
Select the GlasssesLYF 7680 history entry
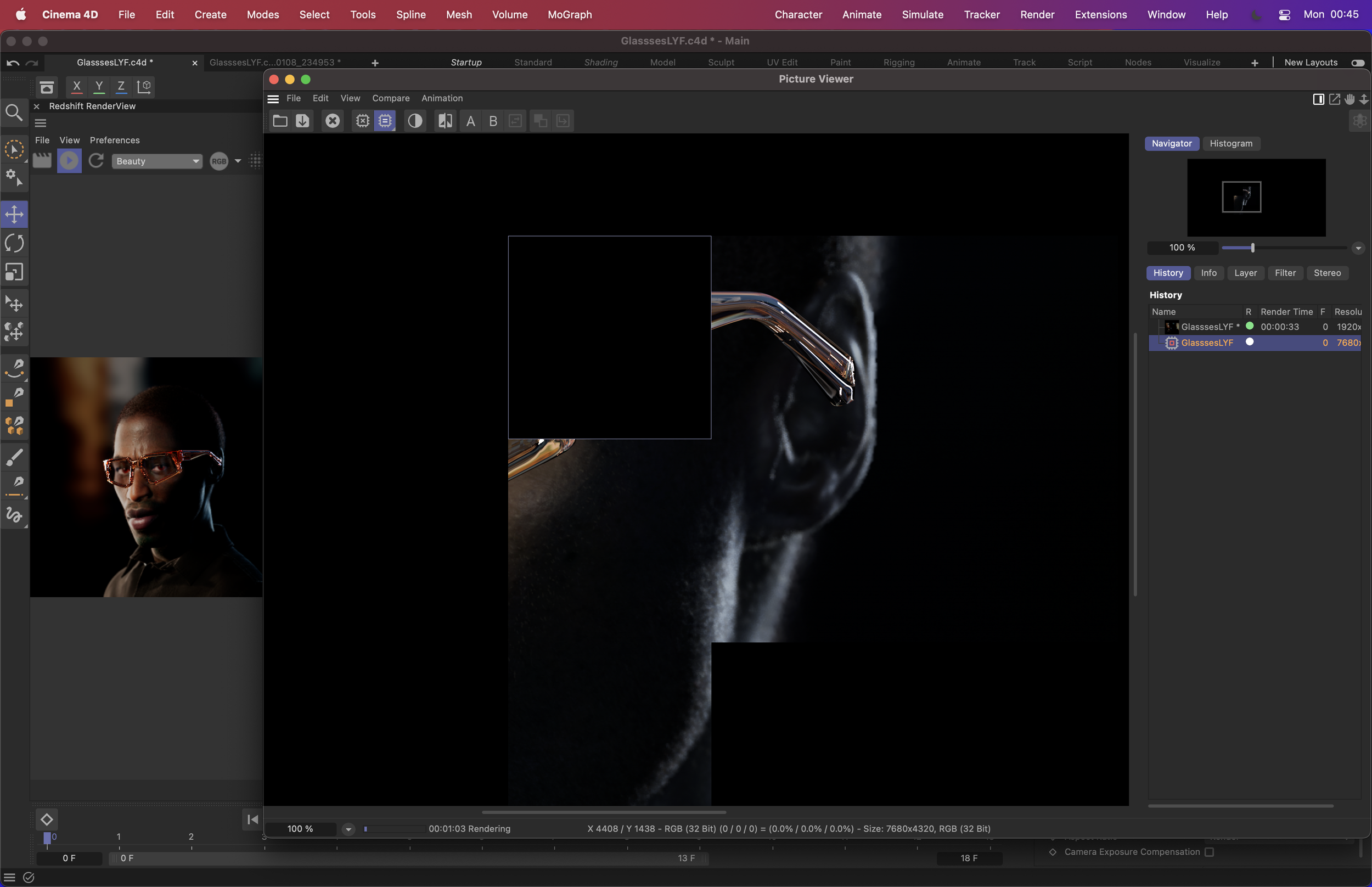click(1207, 343)
